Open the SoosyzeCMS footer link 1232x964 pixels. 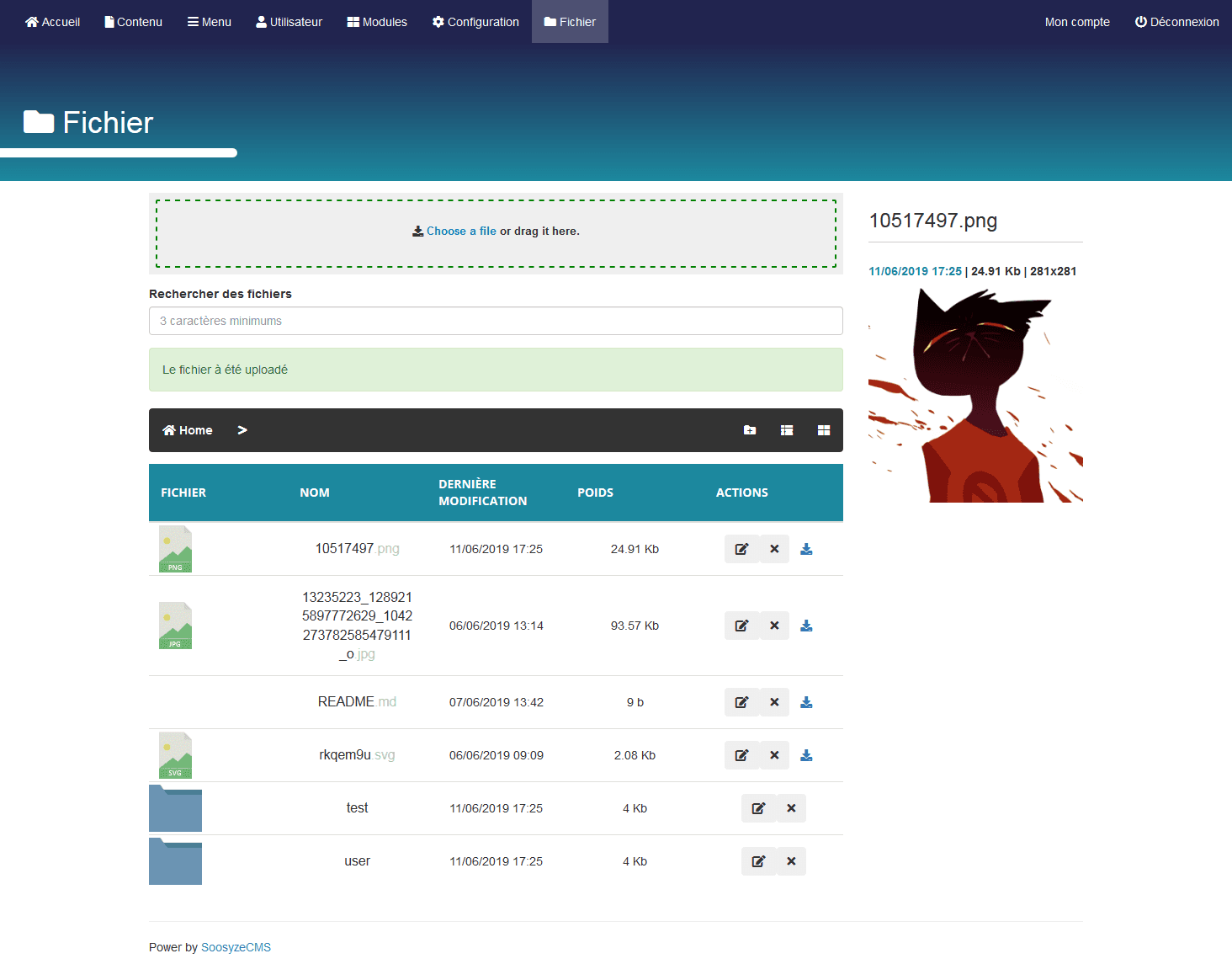tap(236, 947)
